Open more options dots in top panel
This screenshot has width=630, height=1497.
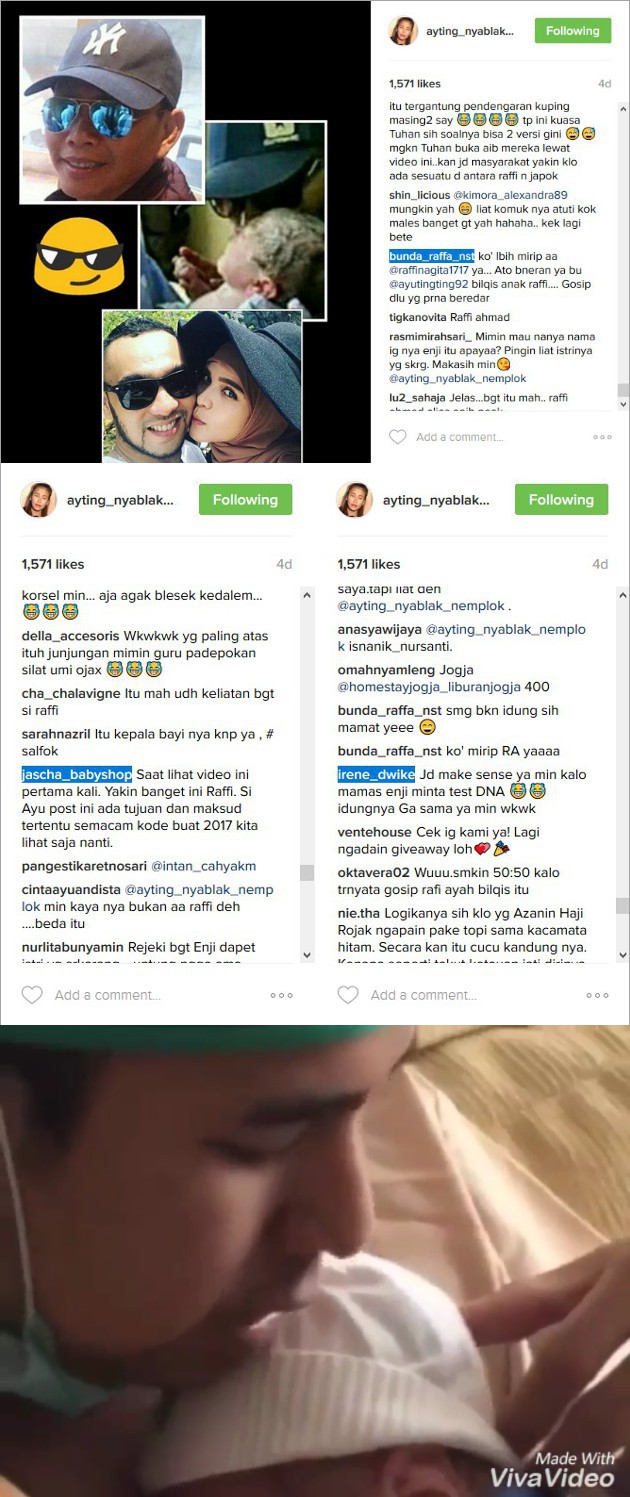602,437
